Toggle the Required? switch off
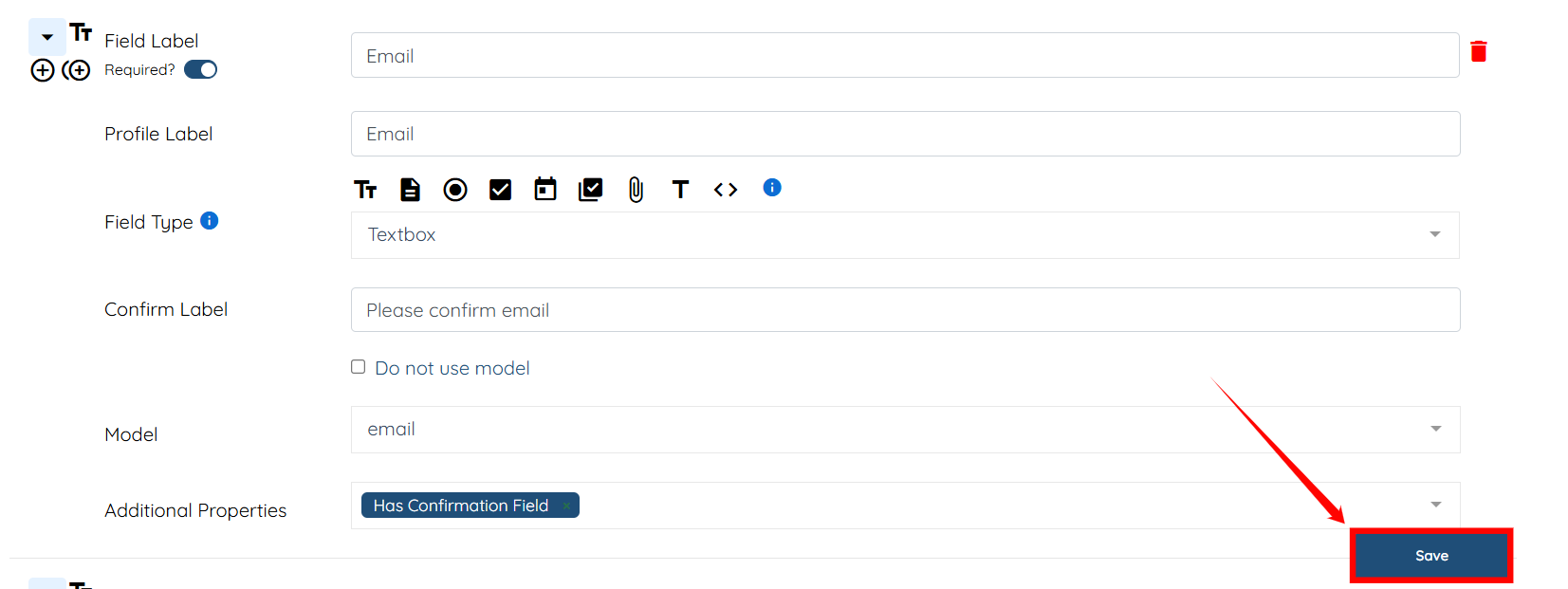Screen dimensions: 1568x589 tap(200, 69)
